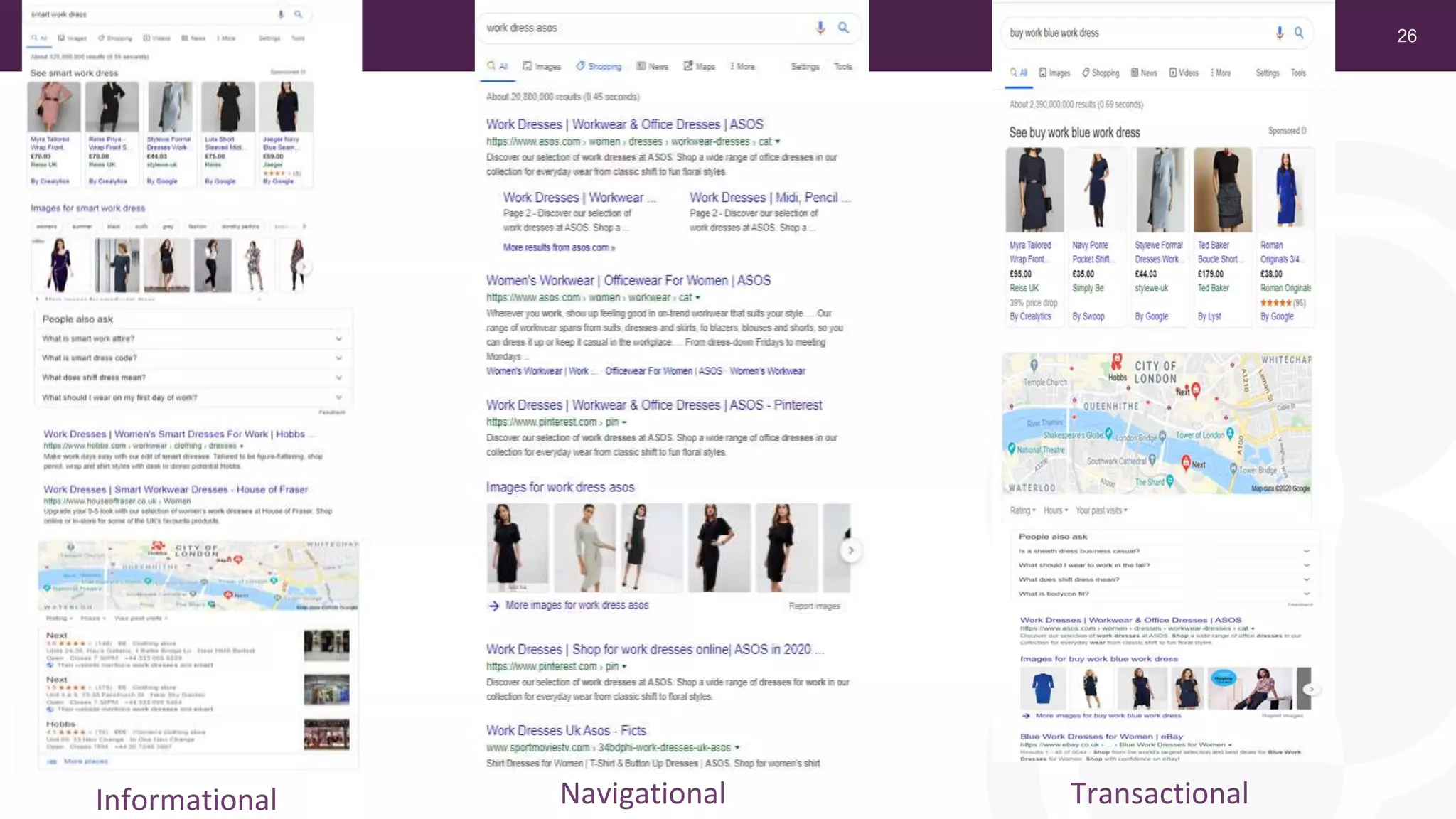The image size is (1456, 819).
Task: Click 'Myra Tailored Wrap Front' title in Transactional ads
Action: [1030, 252]
